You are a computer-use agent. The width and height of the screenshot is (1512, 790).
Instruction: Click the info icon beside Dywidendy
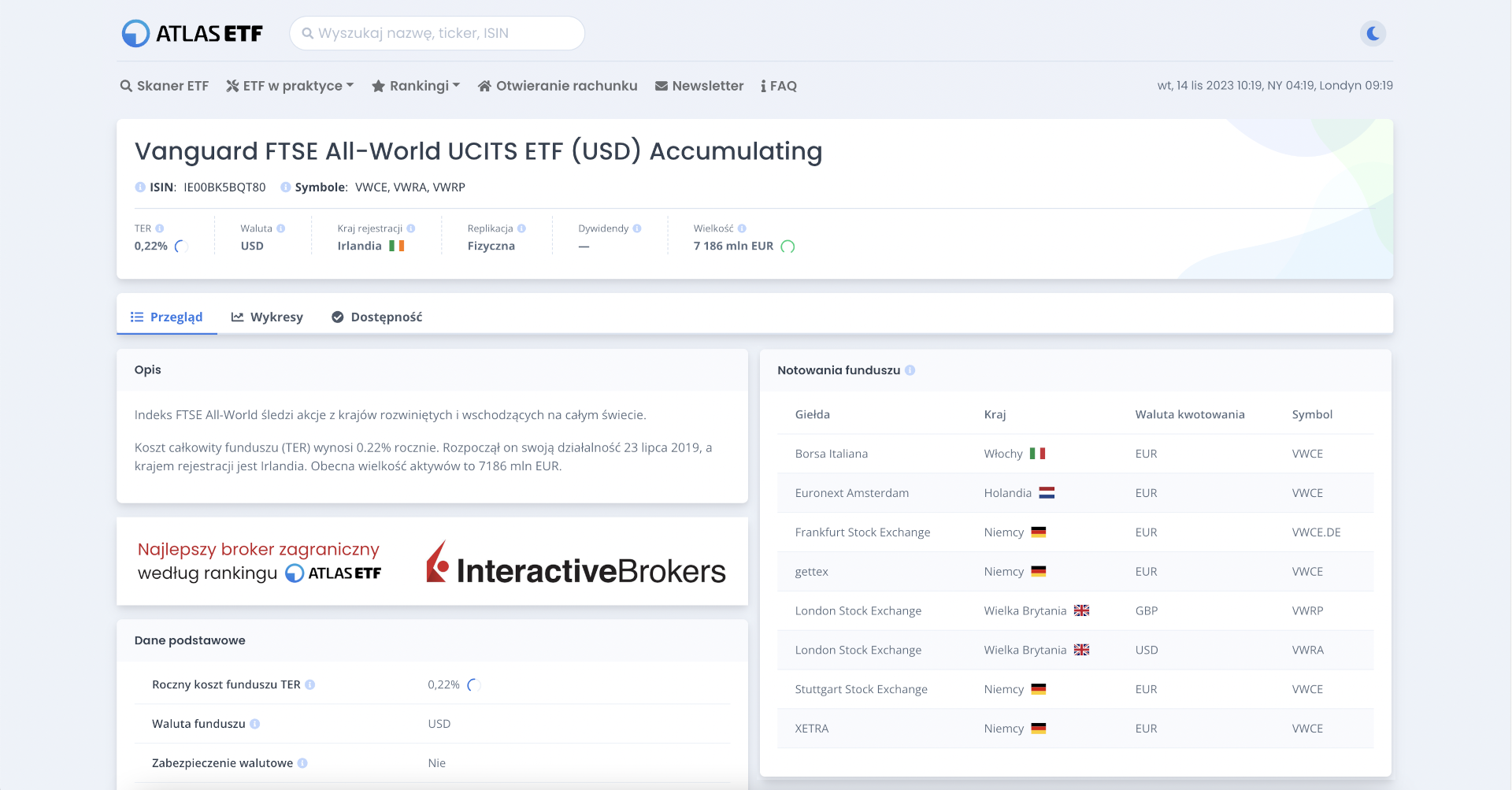click(637, 228)
